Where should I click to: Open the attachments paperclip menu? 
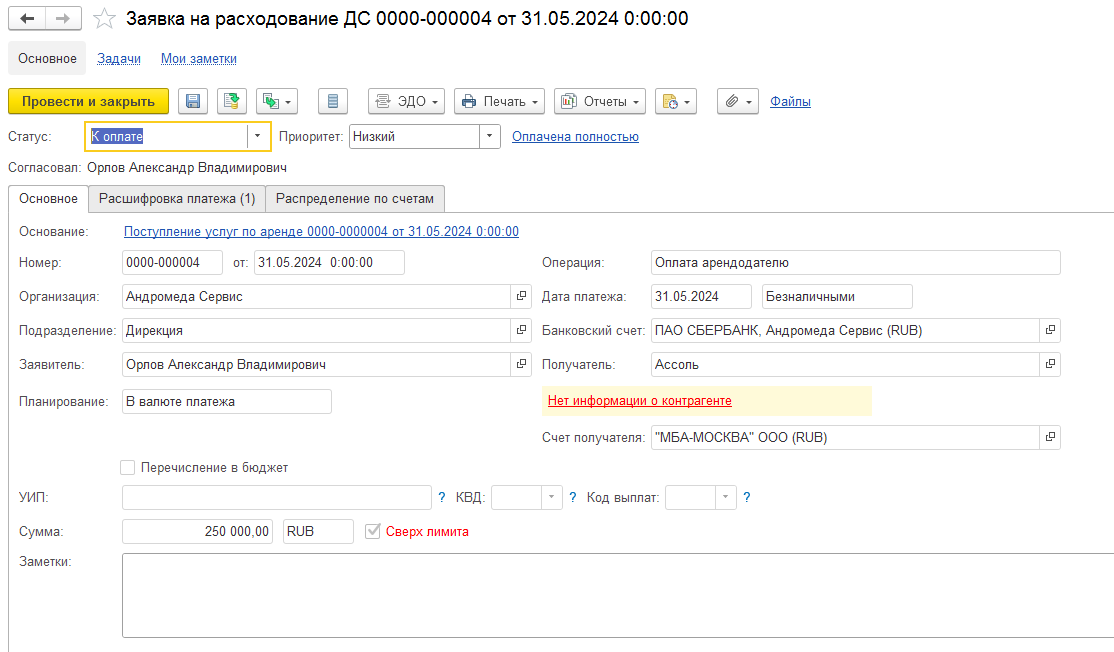click(738, 101)
